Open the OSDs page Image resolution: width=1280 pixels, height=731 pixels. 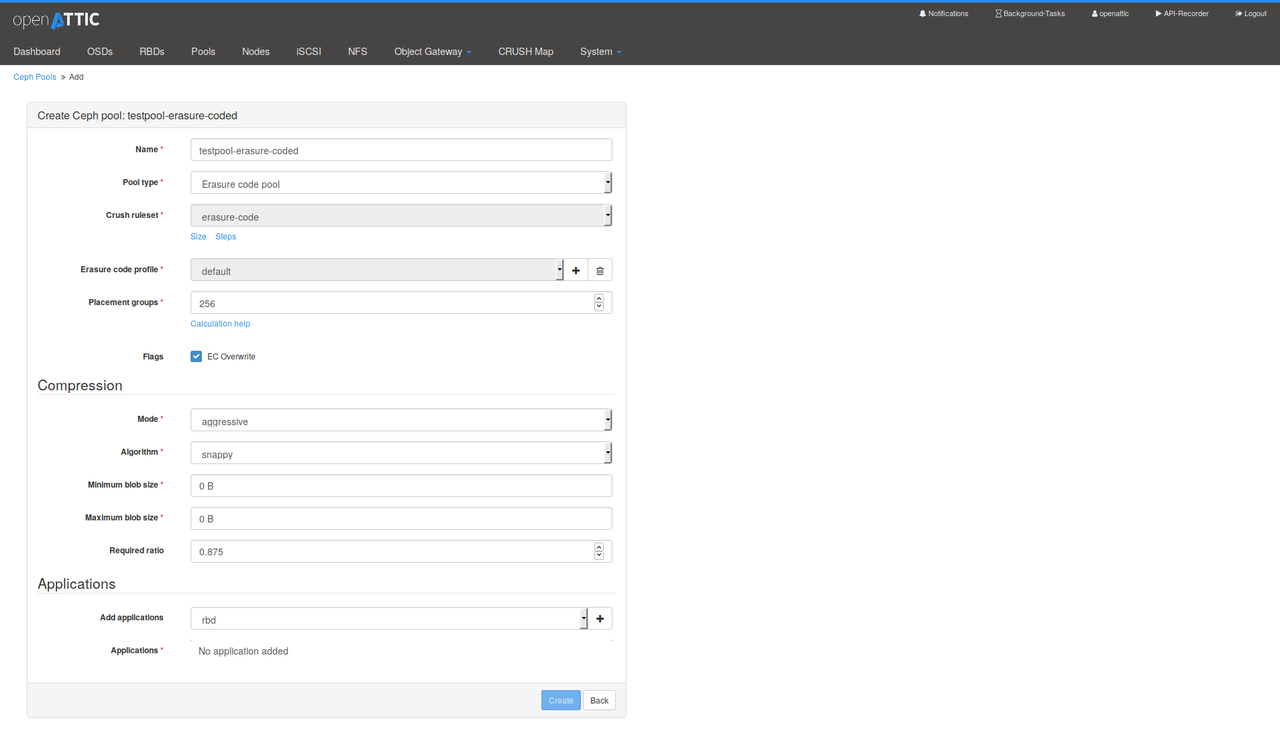(x=100, y=51)
